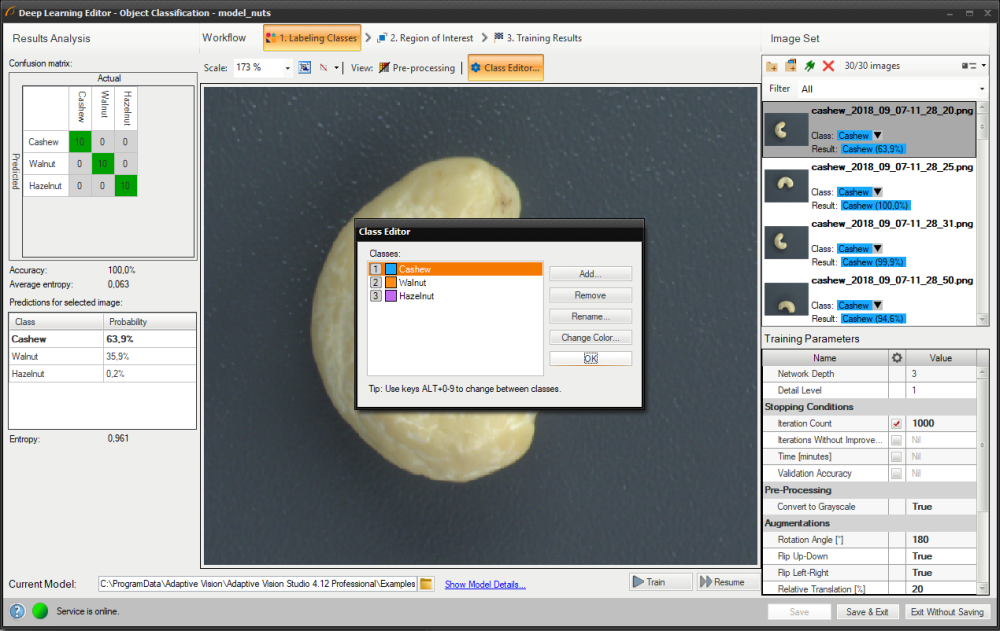The image size is (1000, 631).
Task: Click the browse folder icon beside model path
Action: click(x=426, y=584)
